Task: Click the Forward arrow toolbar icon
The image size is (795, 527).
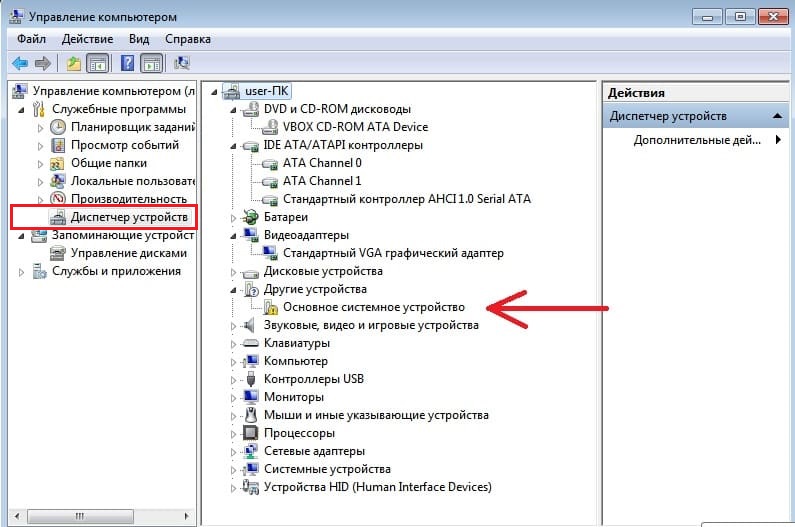Action: (43, 63)
